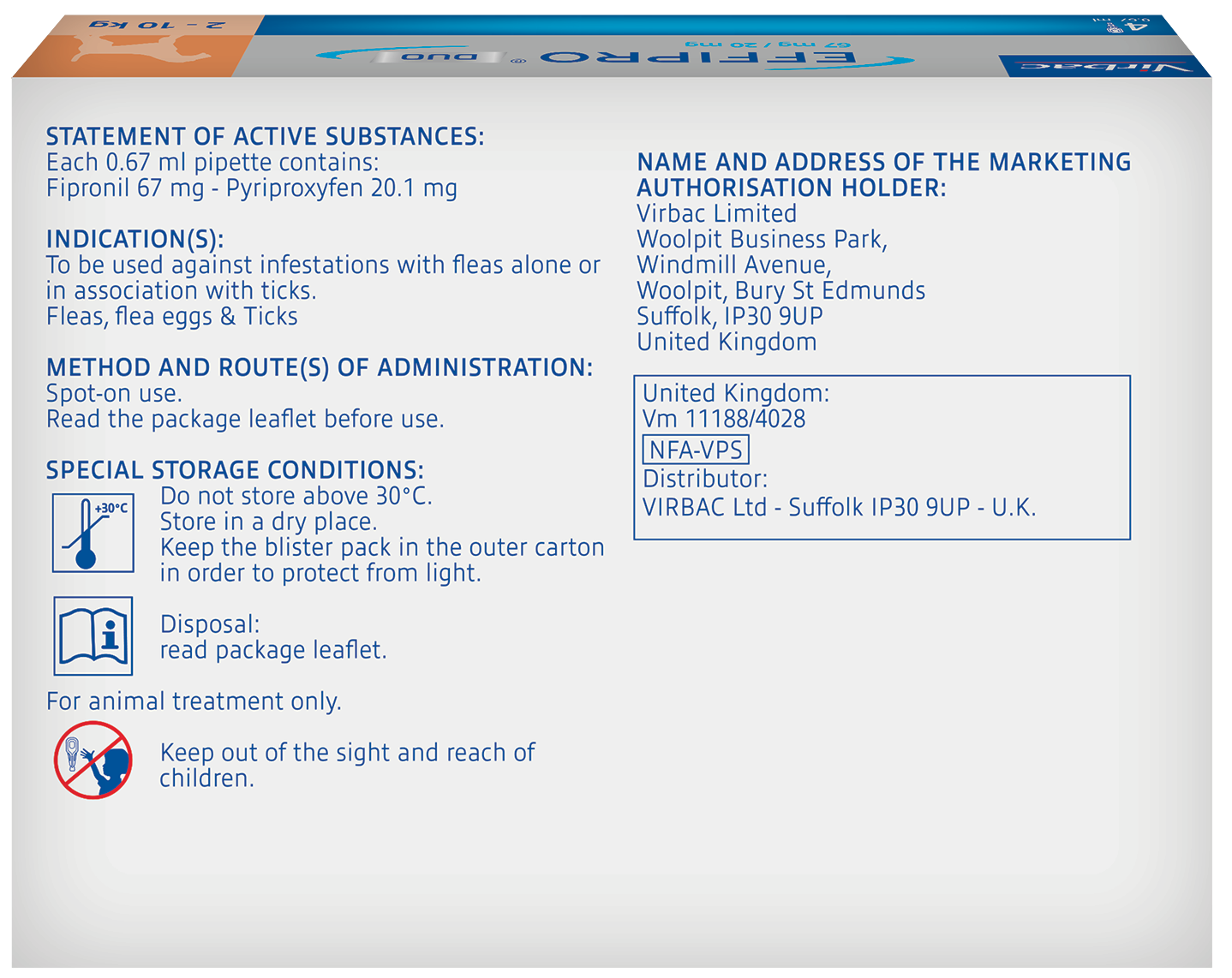Click the open book leaflet information icon
This screenshot has height=978, width=1232.
coord(93,636)
